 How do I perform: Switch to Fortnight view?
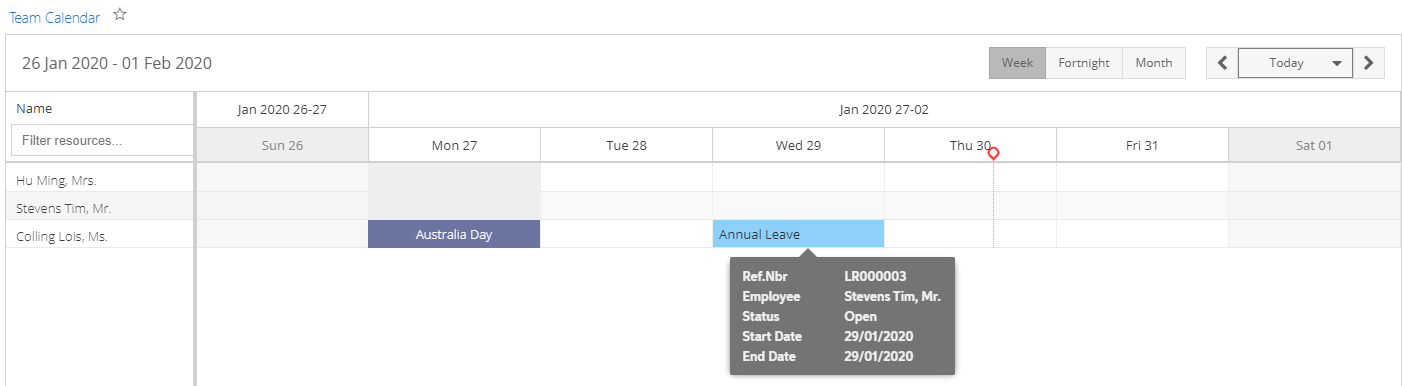tap(1084, 63)
